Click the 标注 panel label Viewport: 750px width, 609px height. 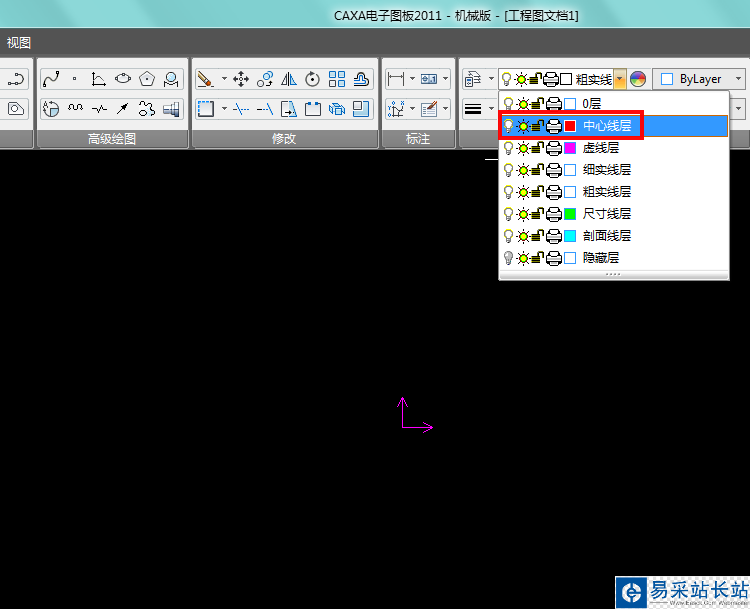(x=418, y=139)
